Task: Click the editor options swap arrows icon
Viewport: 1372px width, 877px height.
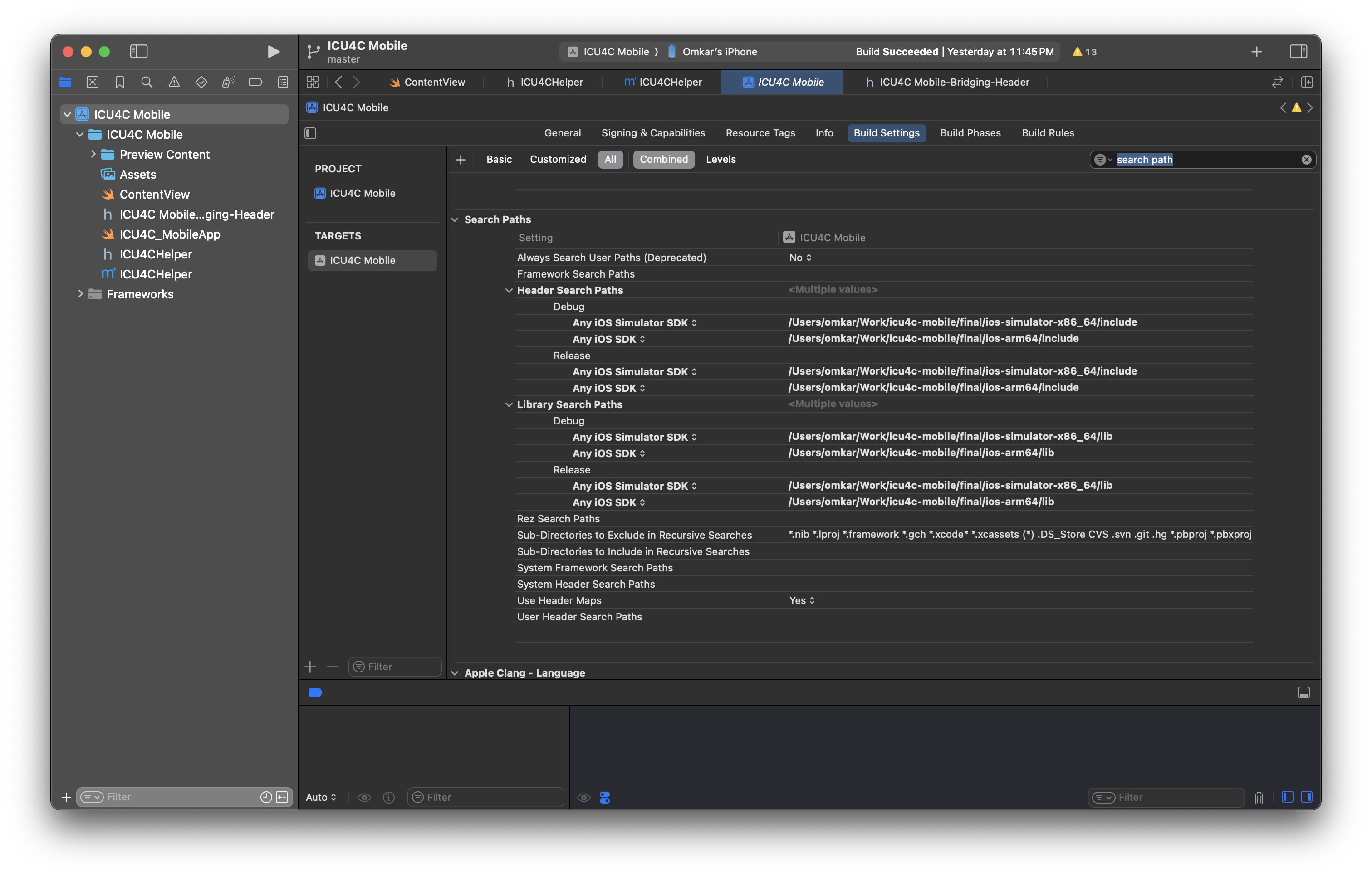Action: pos(1278,82)
